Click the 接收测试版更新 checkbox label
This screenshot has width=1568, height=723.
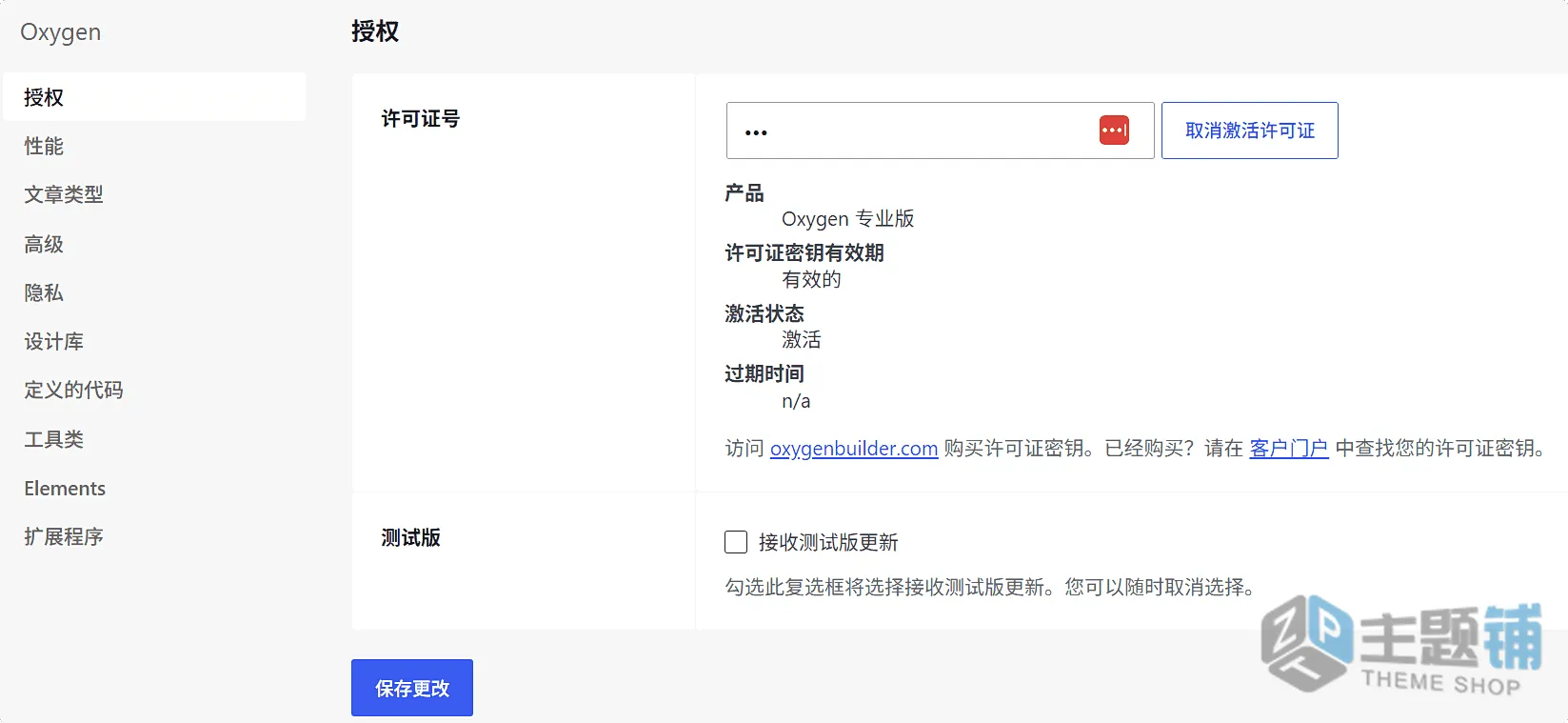click(828, 542)
